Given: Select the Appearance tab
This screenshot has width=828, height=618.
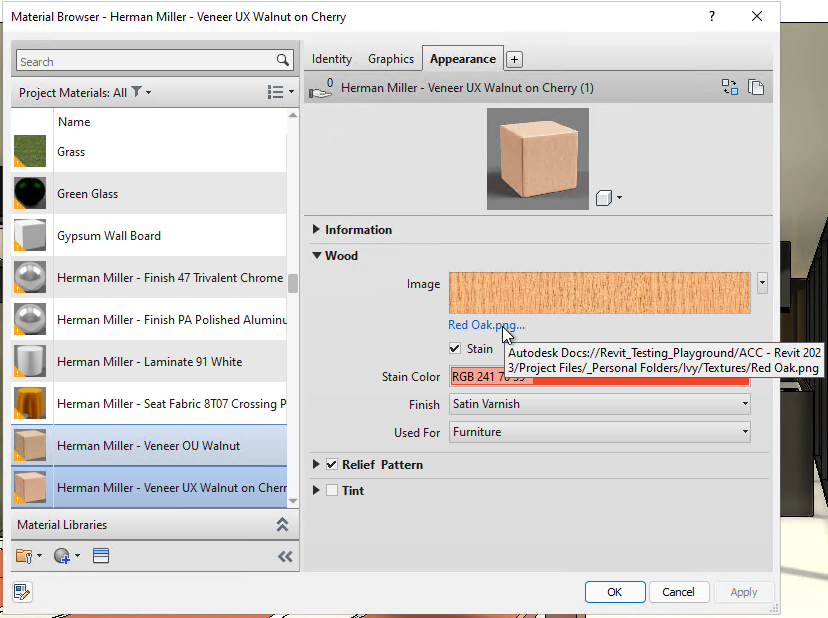Looking at the screenshot, I should pyautogui.click(x=463, y=59).
